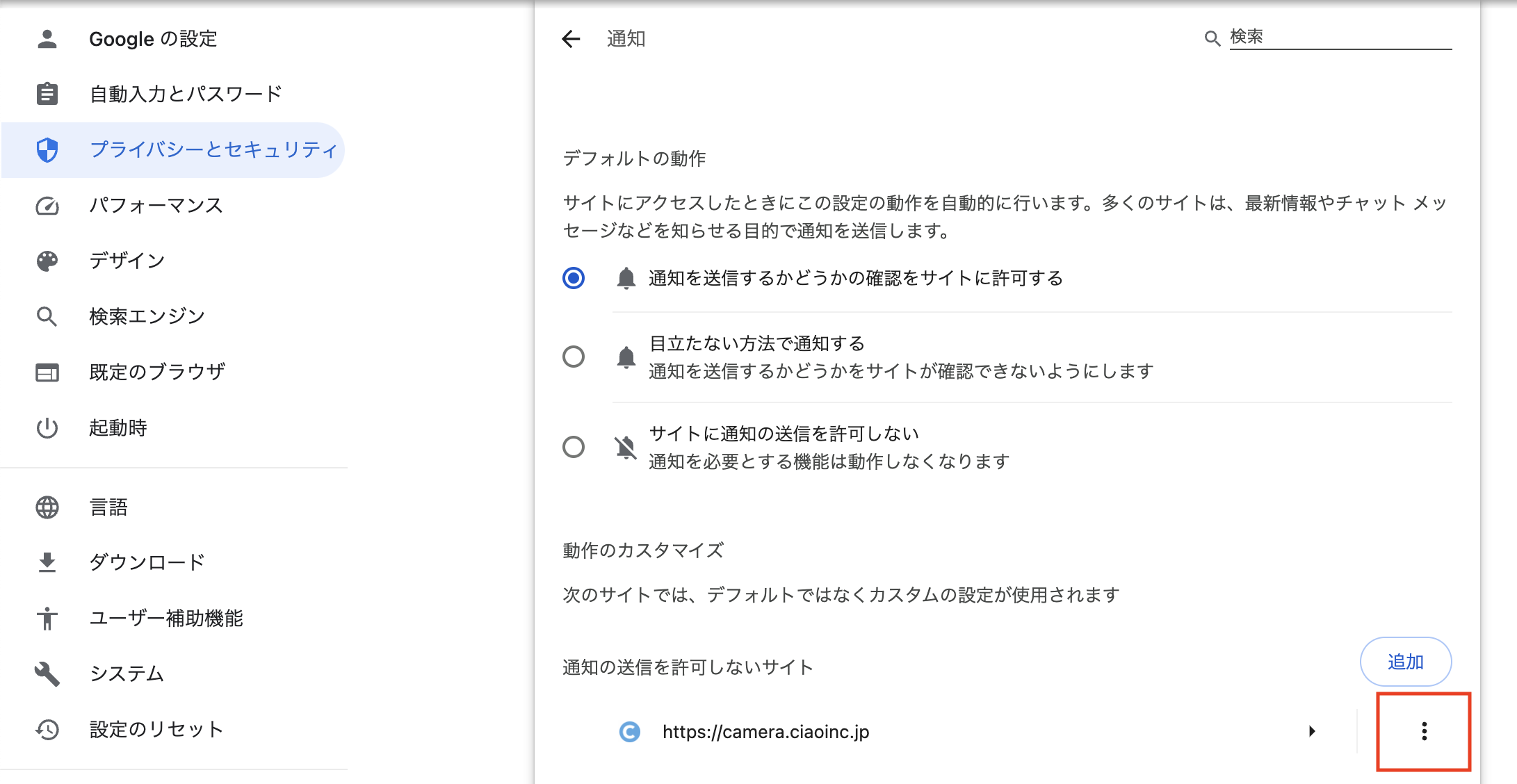Click the 追加 button
The width and height of the screenshot is (1517, 784).
point(1405,662)
